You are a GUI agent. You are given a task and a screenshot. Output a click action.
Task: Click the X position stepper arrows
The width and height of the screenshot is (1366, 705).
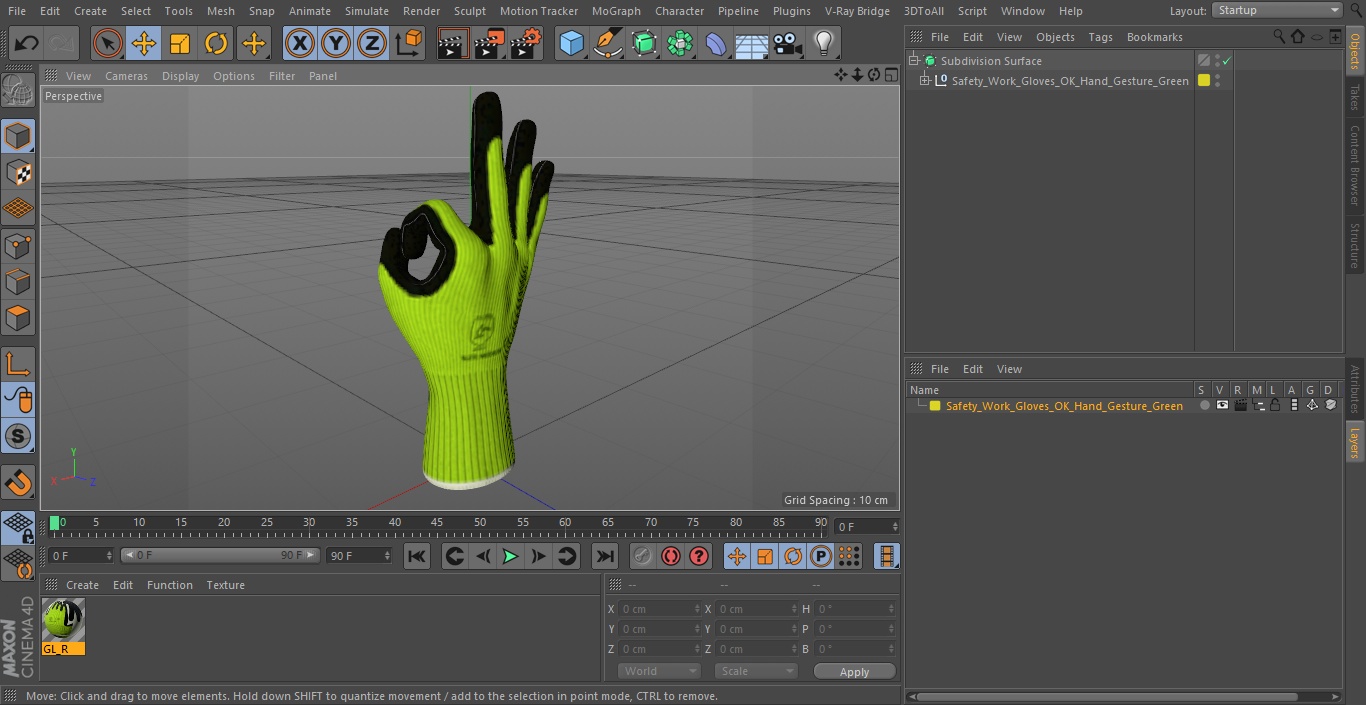click(x=697, y=609)
